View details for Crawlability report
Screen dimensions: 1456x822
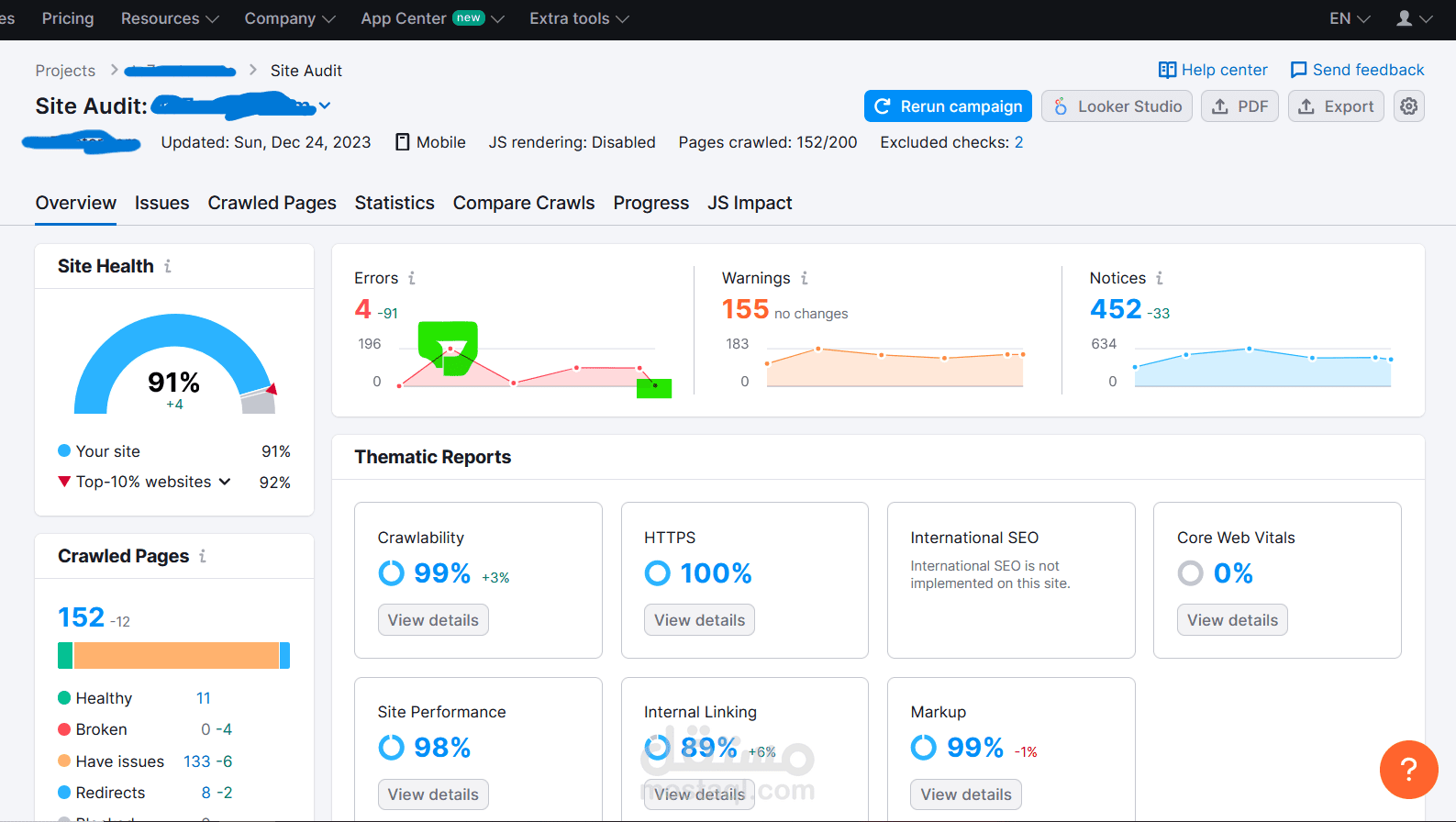[433, 620]
